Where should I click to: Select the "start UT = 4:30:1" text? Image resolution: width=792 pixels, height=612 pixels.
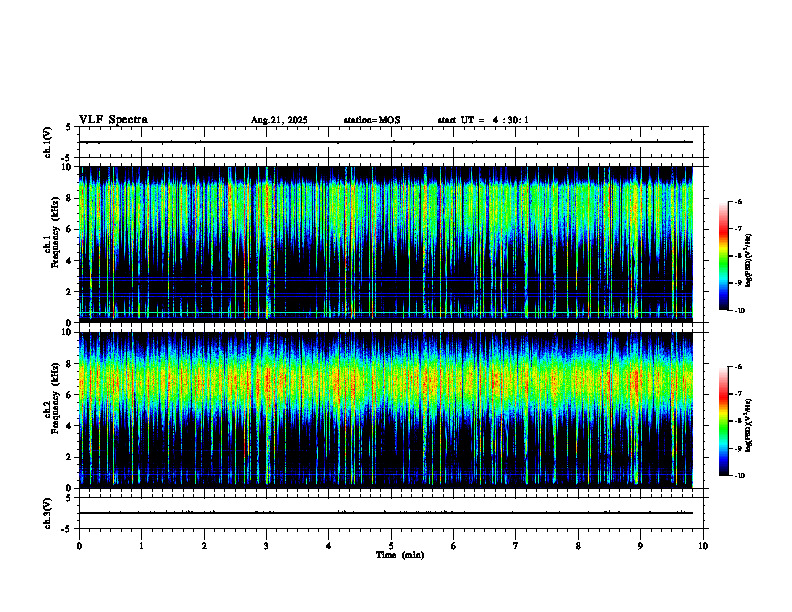[483, 120]
